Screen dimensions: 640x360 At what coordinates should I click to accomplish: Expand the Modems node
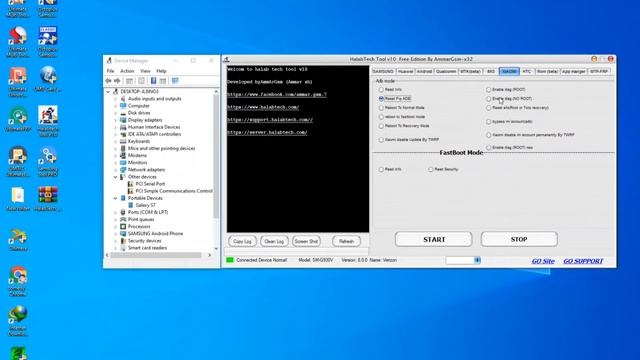coord(116,156)
